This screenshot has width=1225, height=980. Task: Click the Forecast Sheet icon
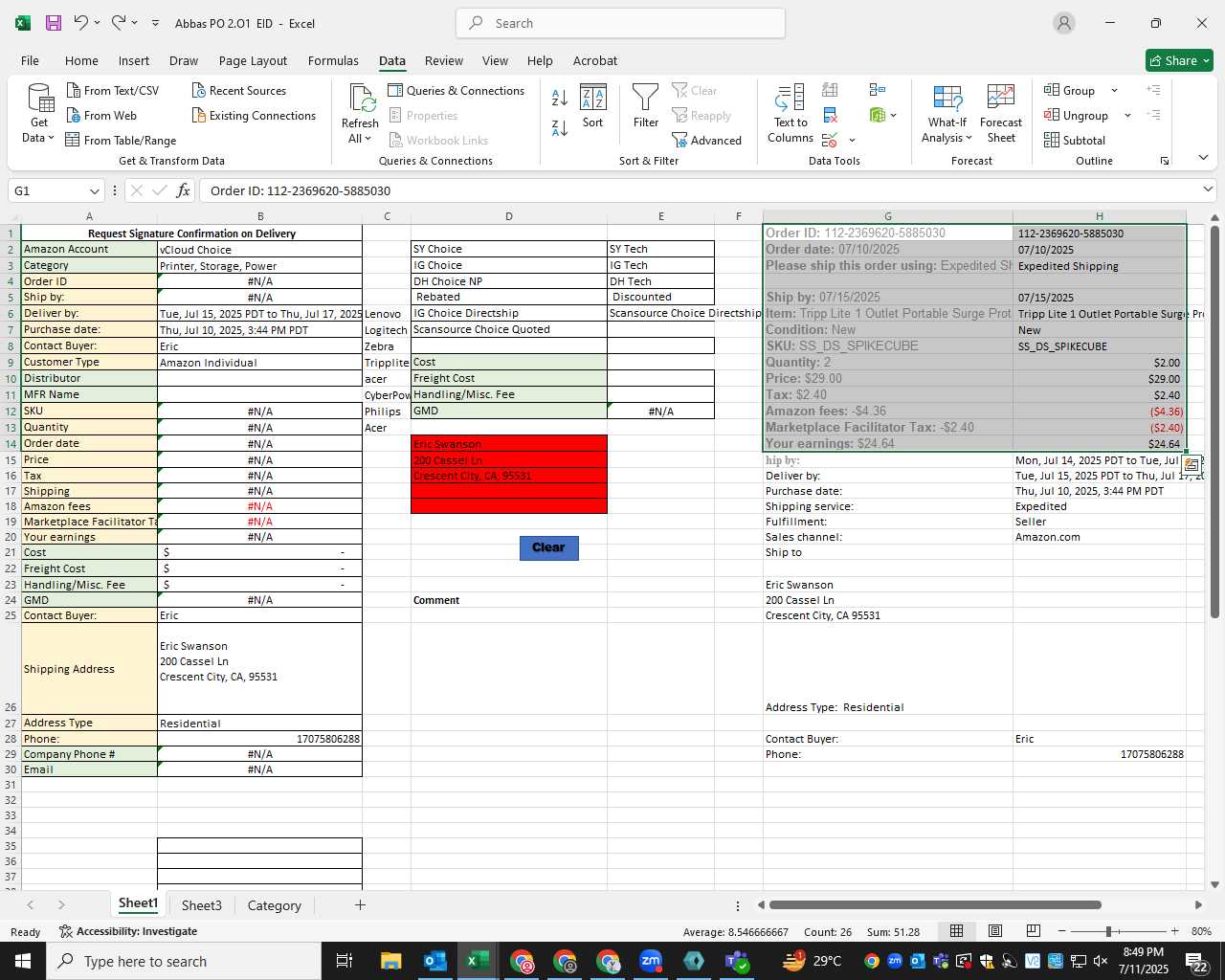[1001, 115]
